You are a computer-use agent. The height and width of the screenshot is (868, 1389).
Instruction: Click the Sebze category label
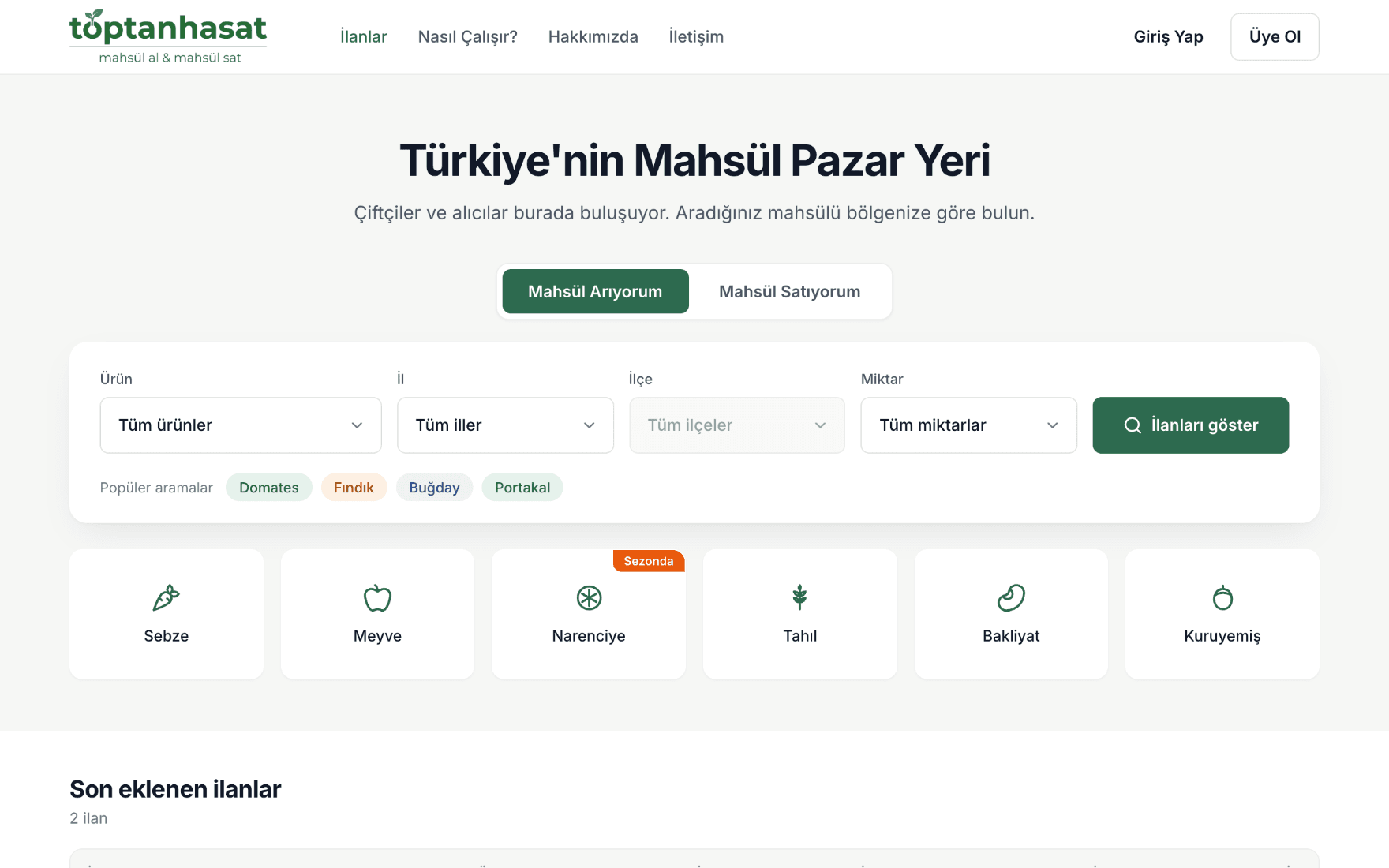click(167, 636)
